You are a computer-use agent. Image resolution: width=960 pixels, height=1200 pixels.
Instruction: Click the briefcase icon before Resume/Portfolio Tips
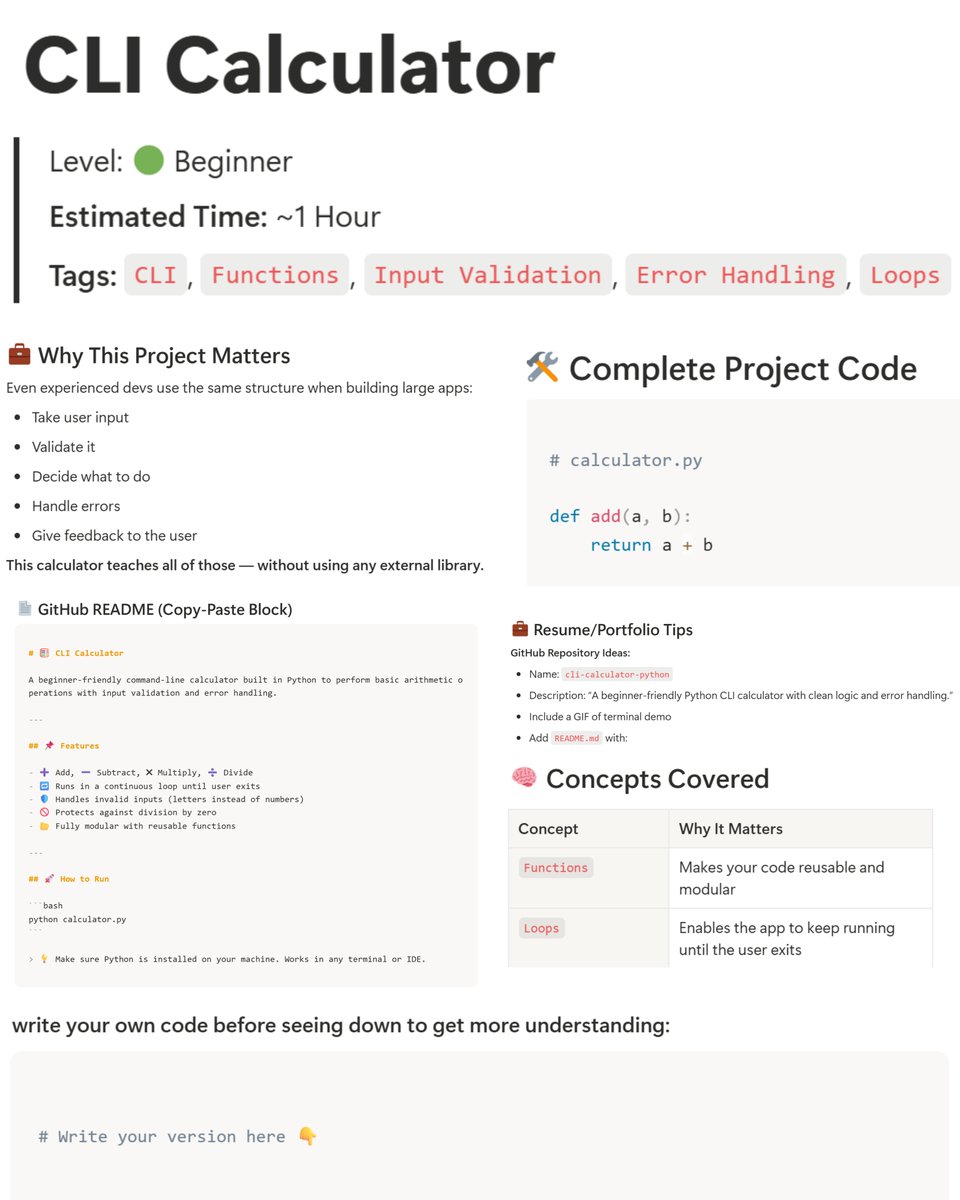click(x=519, y=629)
